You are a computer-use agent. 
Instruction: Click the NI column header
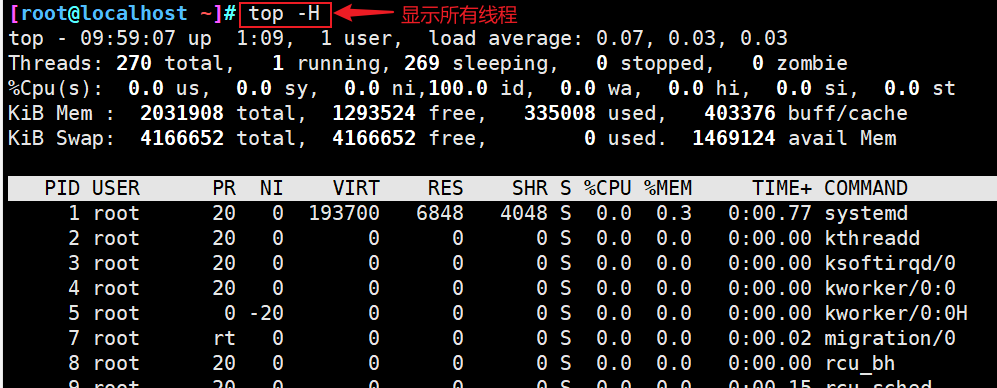(272, 188)
